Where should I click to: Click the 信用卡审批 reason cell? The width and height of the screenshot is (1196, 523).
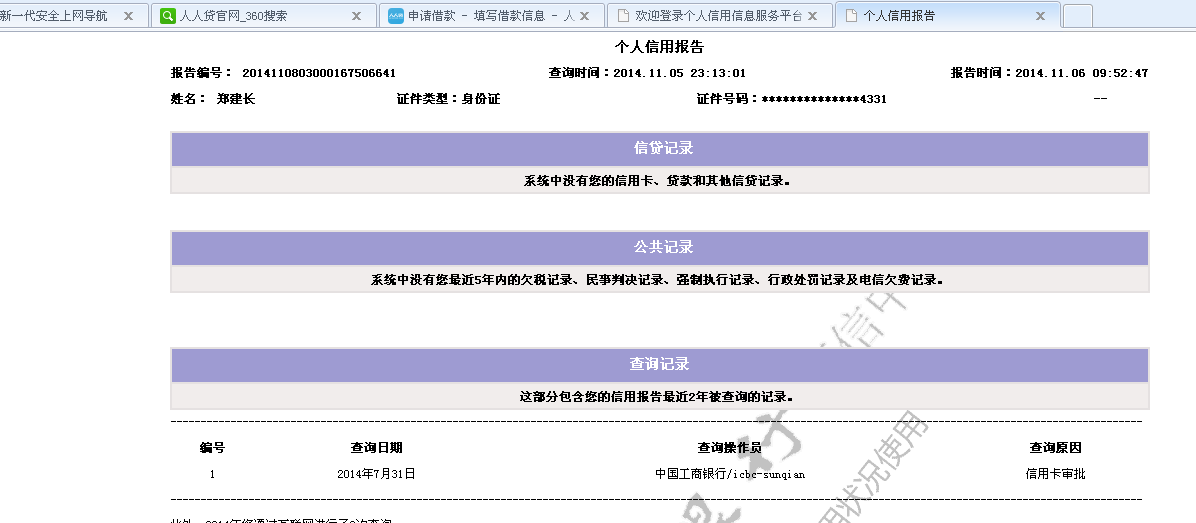click(x=1056, y=474)
